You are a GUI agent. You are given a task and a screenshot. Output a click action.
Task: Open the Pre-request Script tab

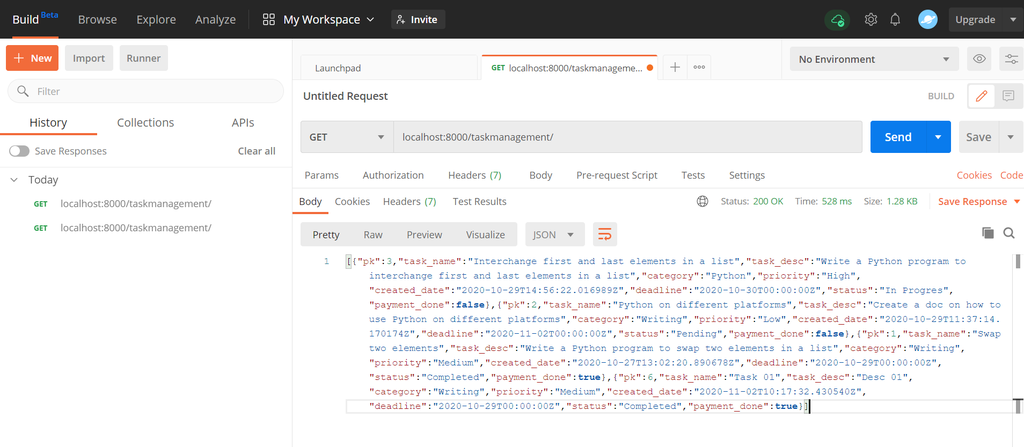tap(616, 175)
